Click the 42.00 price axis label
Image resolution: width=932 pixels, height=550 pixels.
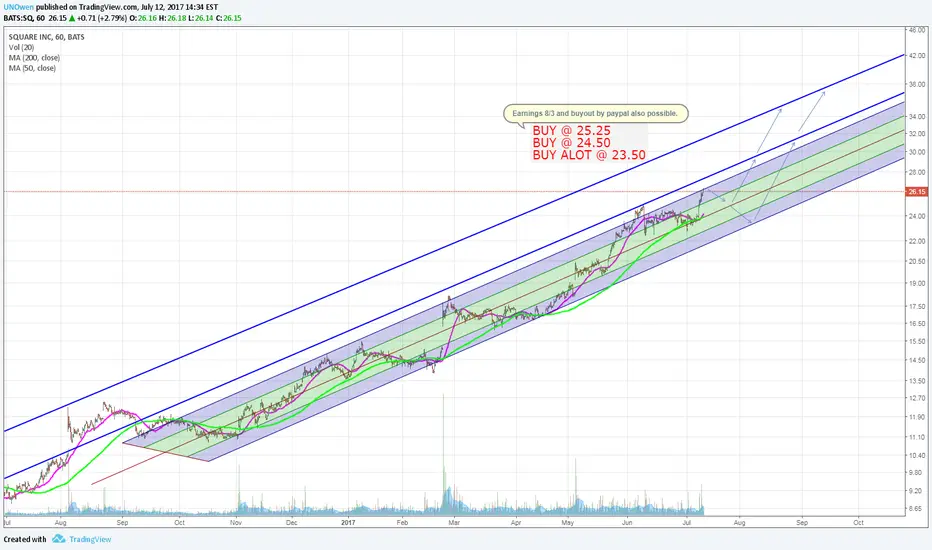[x=917, y=55]
